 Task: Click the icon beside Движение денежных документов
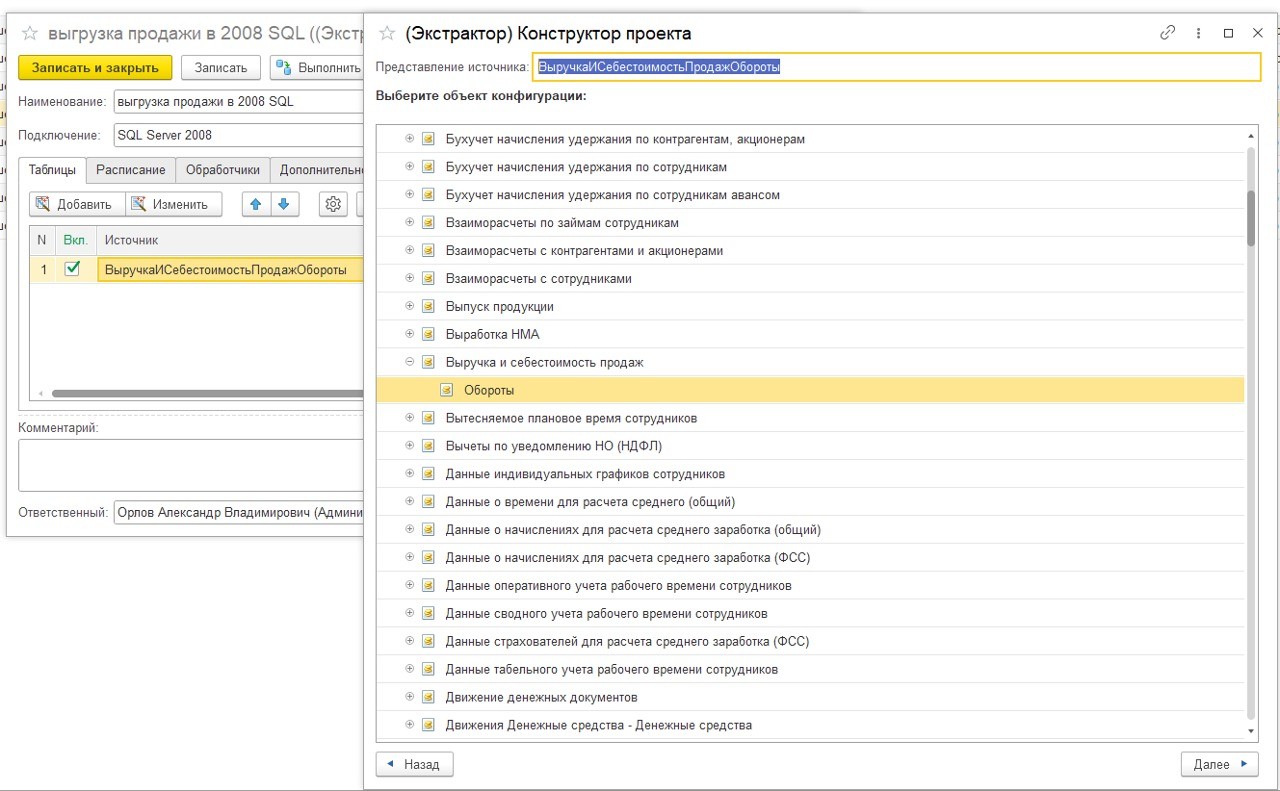[x=428, y=697]
